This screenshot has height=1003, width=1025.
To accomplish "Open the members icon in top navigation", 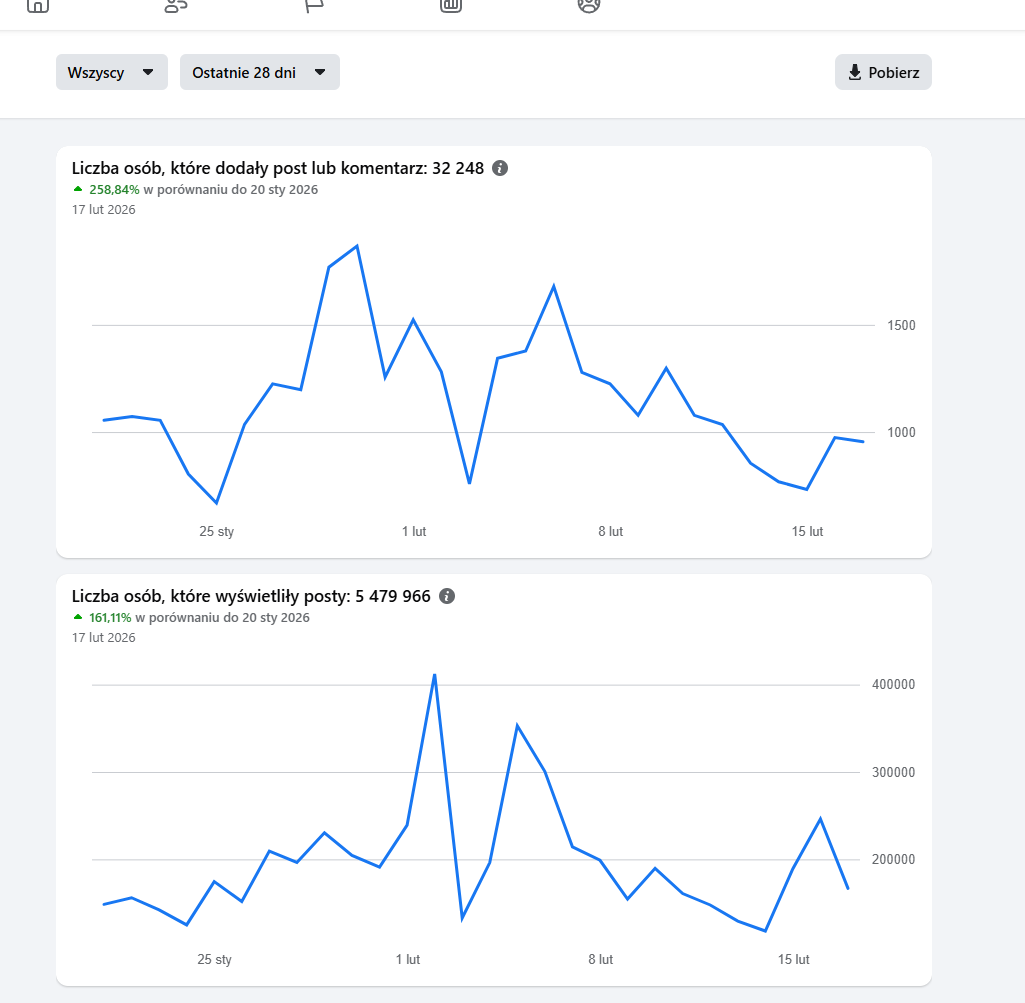I will tap(175, 4).
